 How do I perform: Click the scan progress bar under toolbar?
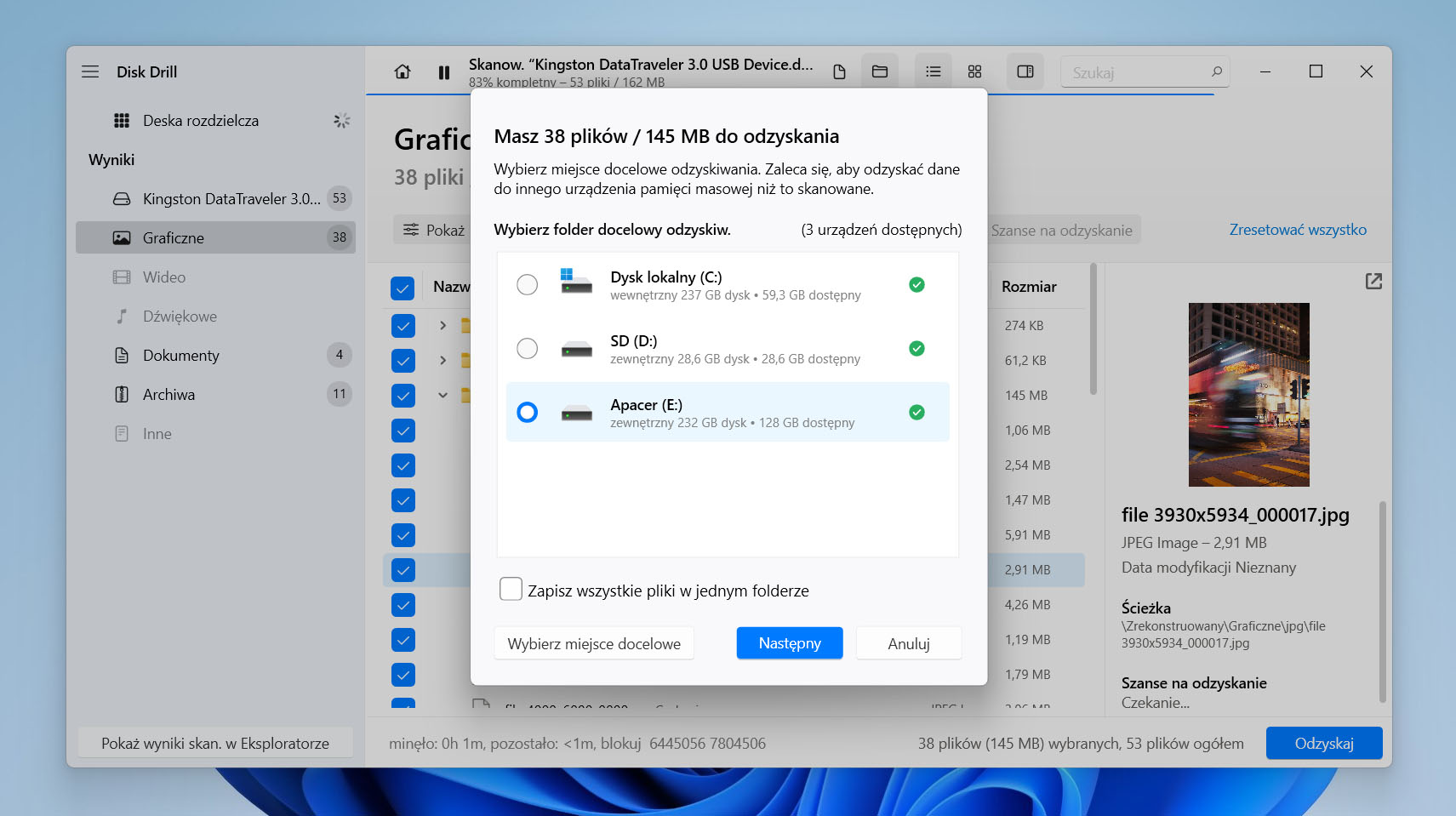tap(790, 94)
